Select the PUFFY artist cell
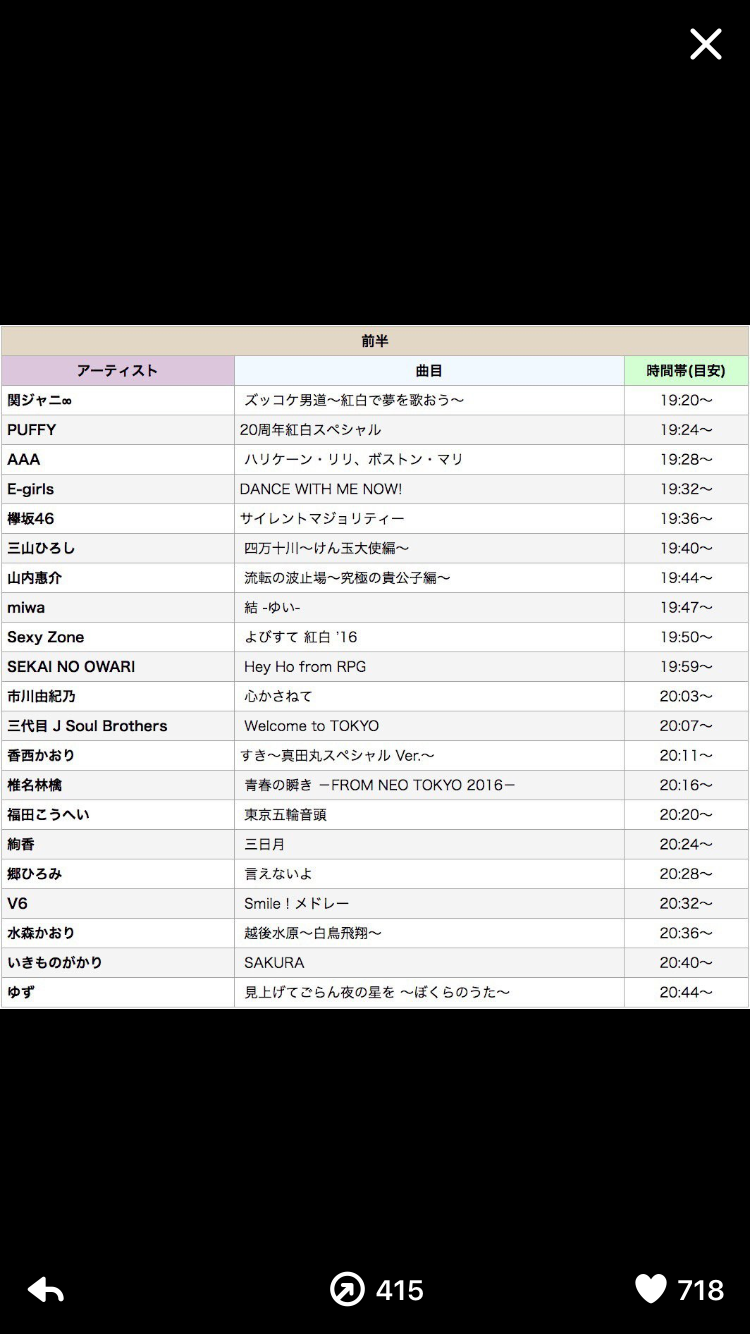 (118, 430)
